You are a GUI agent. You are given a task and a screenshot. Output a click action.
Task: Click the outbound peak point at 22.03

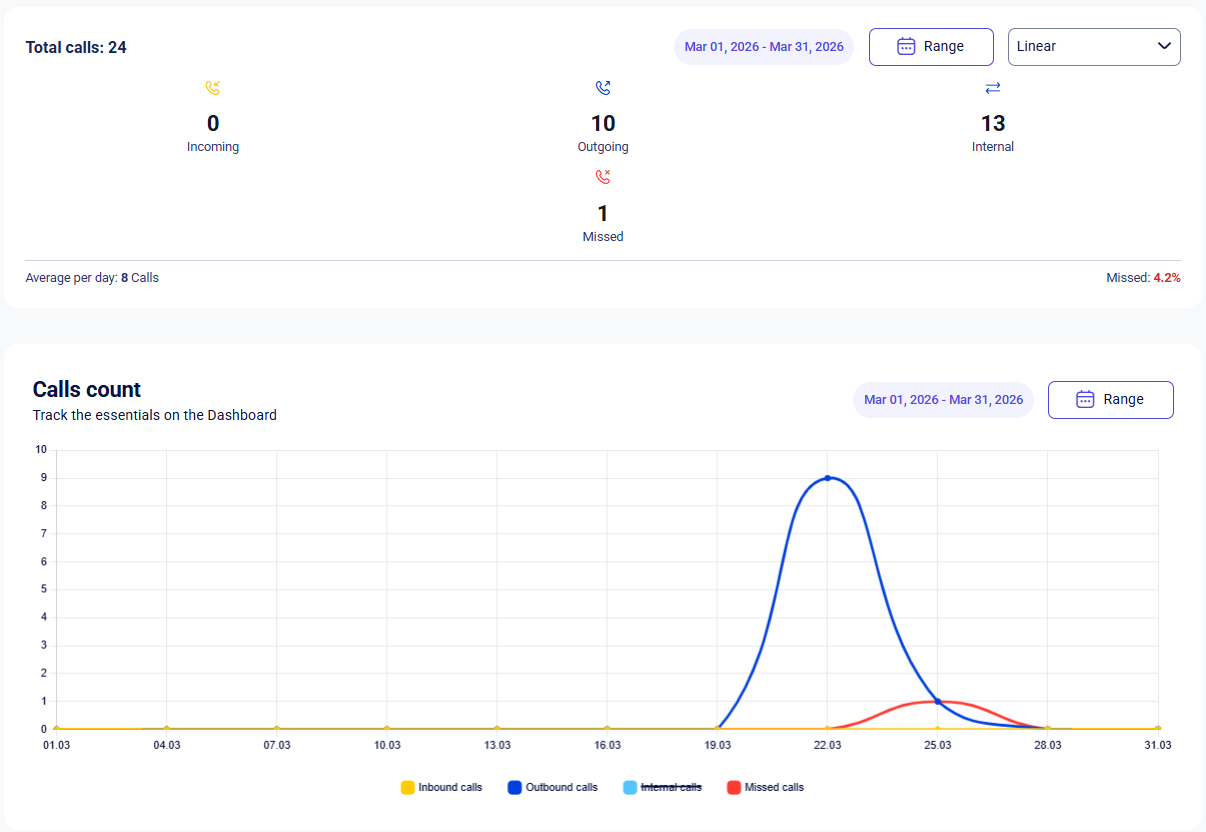tap(827, 478)
